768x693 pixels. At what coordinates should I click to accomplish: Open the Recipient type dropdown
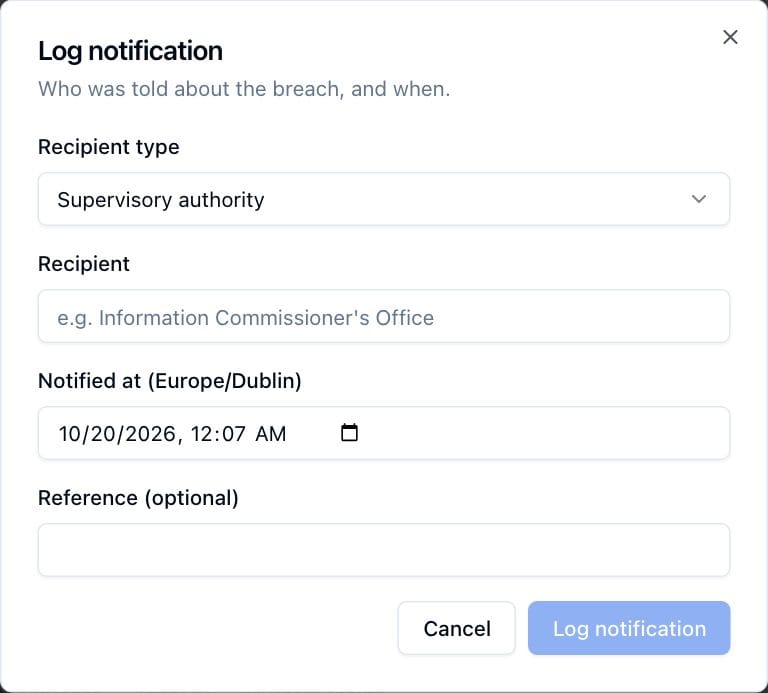[x=384, y=199]
